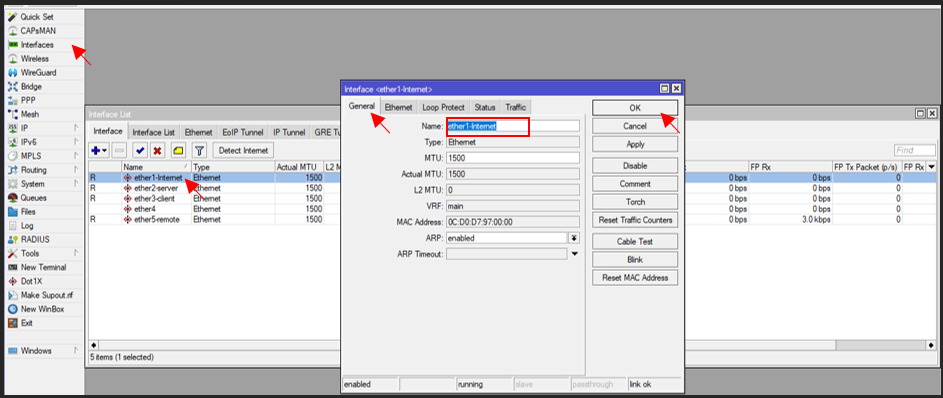
Task: Switch to the IP Tunnel tab
Action: tap(289, 132)
